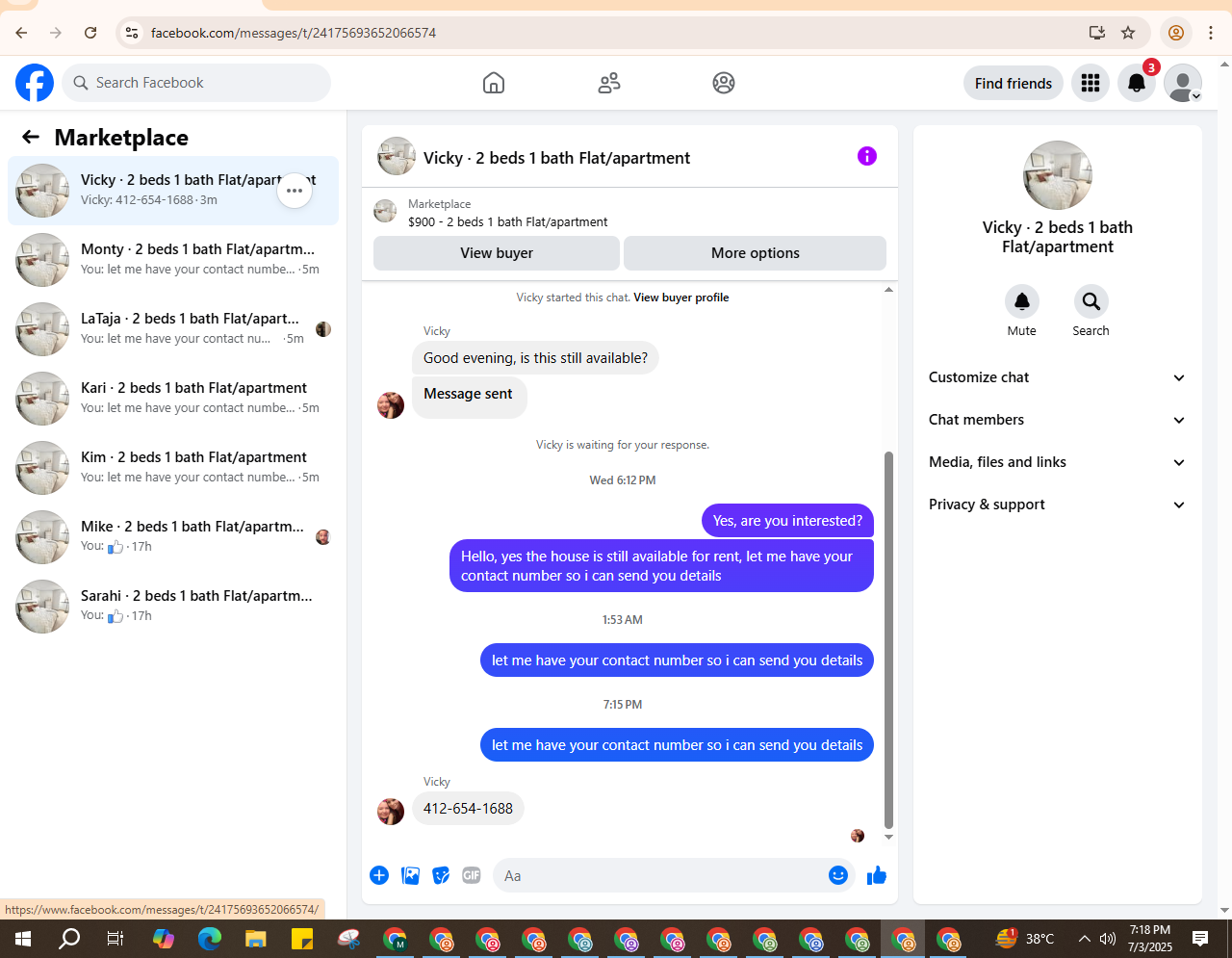Image resolution: width=1232 pixels, height=958 pixels.
Task: Open the account profile avatar menu
Action: [1183, 83]
